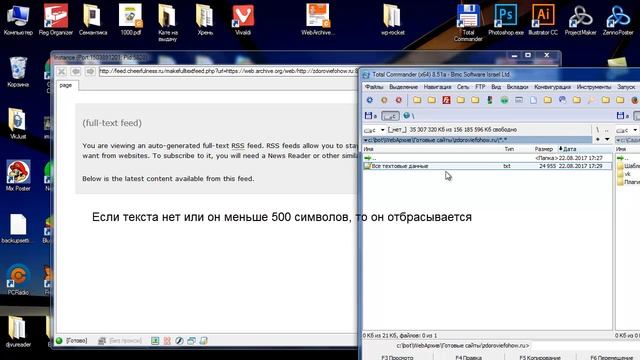Open the Конфигурация menu in Total Commander
This screenshot has width=640, height=360.
552,87
